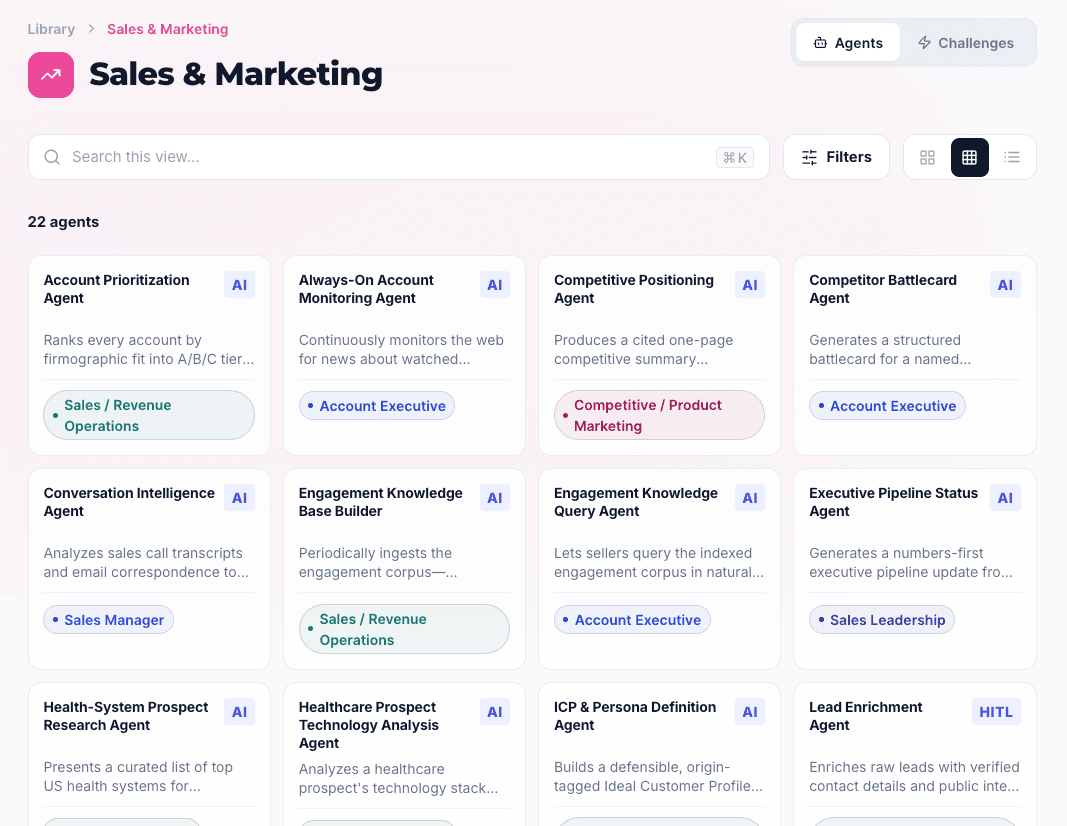This screenshot has height=826, width=1067.
Task: Click 'Periodically ingests the engagement corpus' description
Action: click(x=378, y=563)
